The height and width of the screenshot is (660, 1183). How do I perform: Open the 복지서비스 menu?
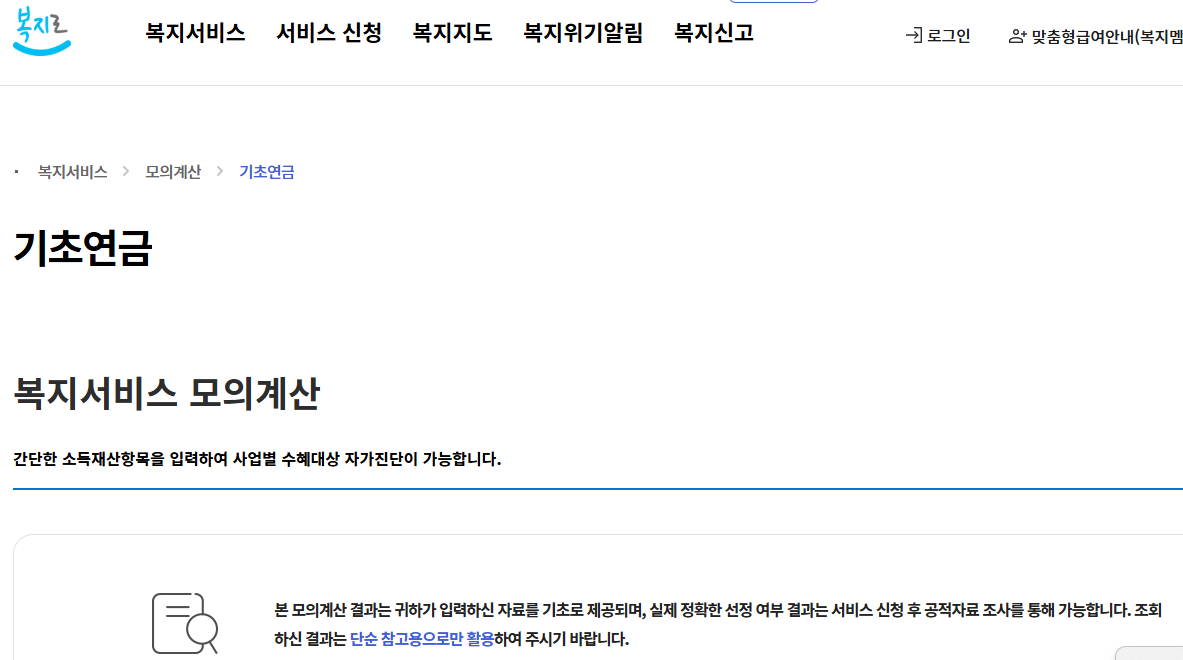[x=194, y=32]
